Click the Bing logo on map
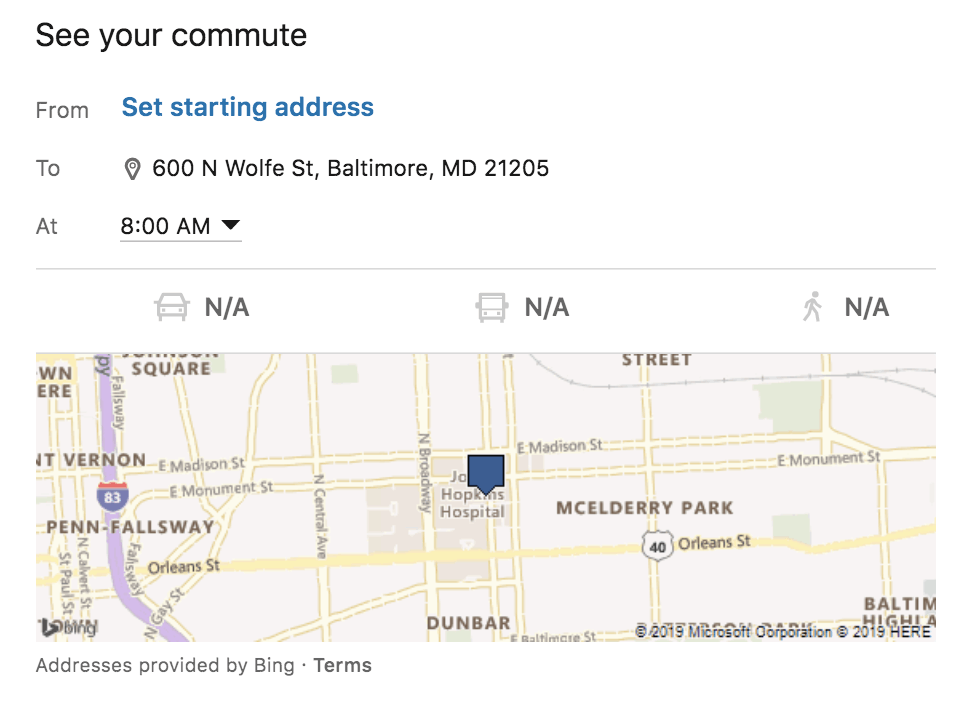The height and width of the screenshot is (706, 976). pos(69,627)
